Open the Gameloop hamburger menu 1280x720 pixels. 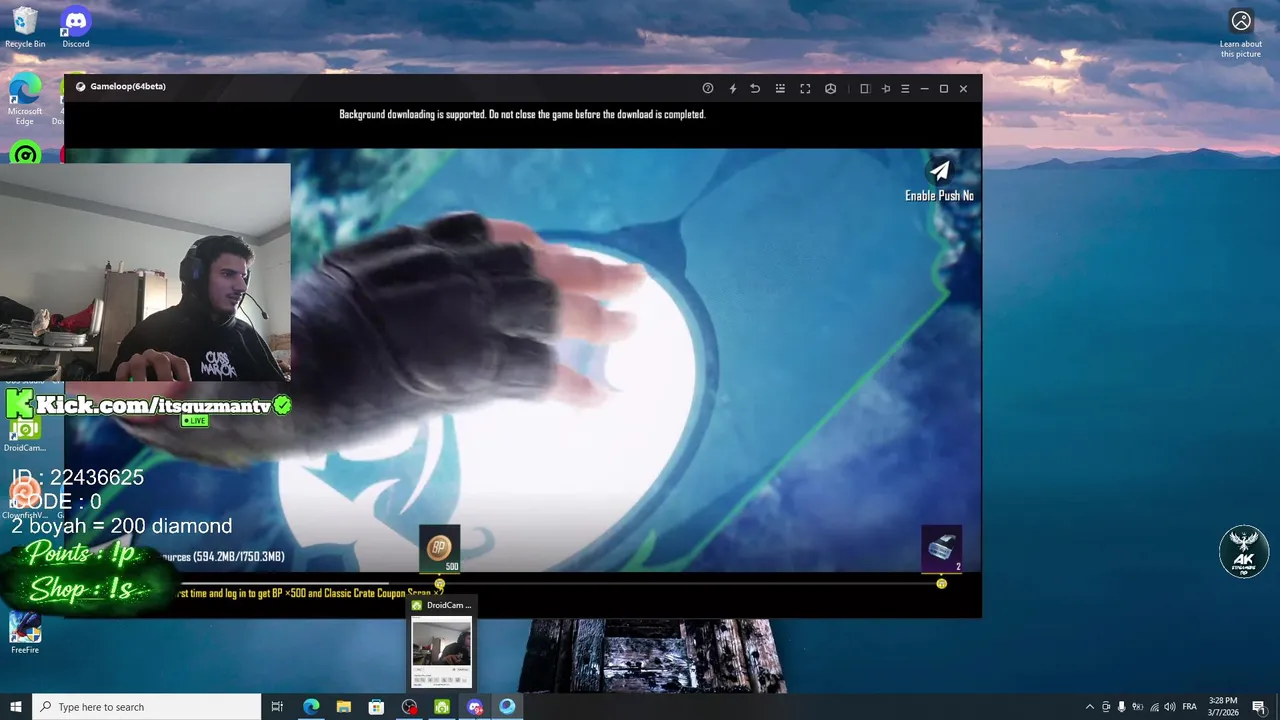pos(905,88)
